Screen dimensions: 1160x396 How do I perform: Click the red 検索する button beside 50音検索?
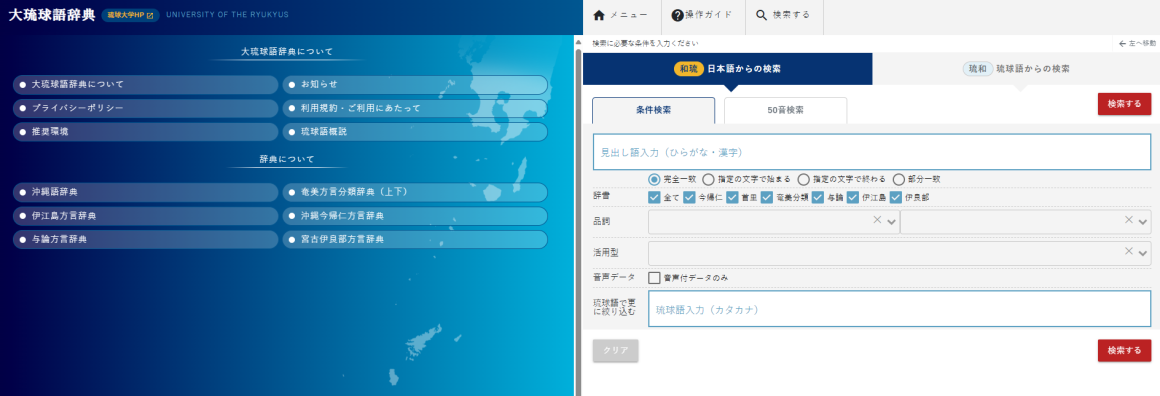point(1124,104)
